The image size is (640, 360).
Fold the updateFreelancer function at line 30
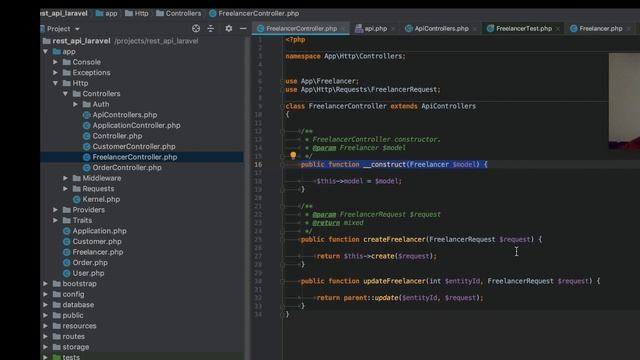point(282,281)
